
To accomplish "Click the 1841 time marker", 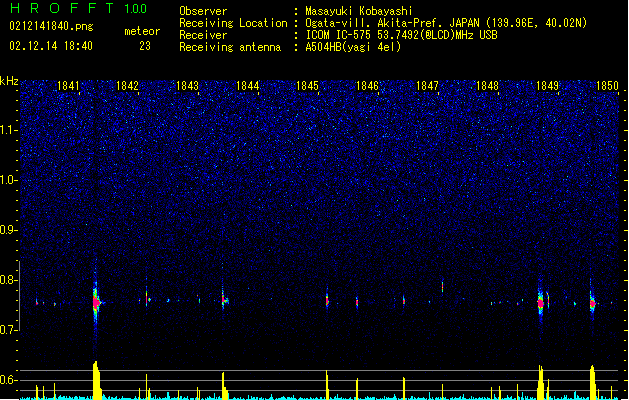I will point(68,86).
